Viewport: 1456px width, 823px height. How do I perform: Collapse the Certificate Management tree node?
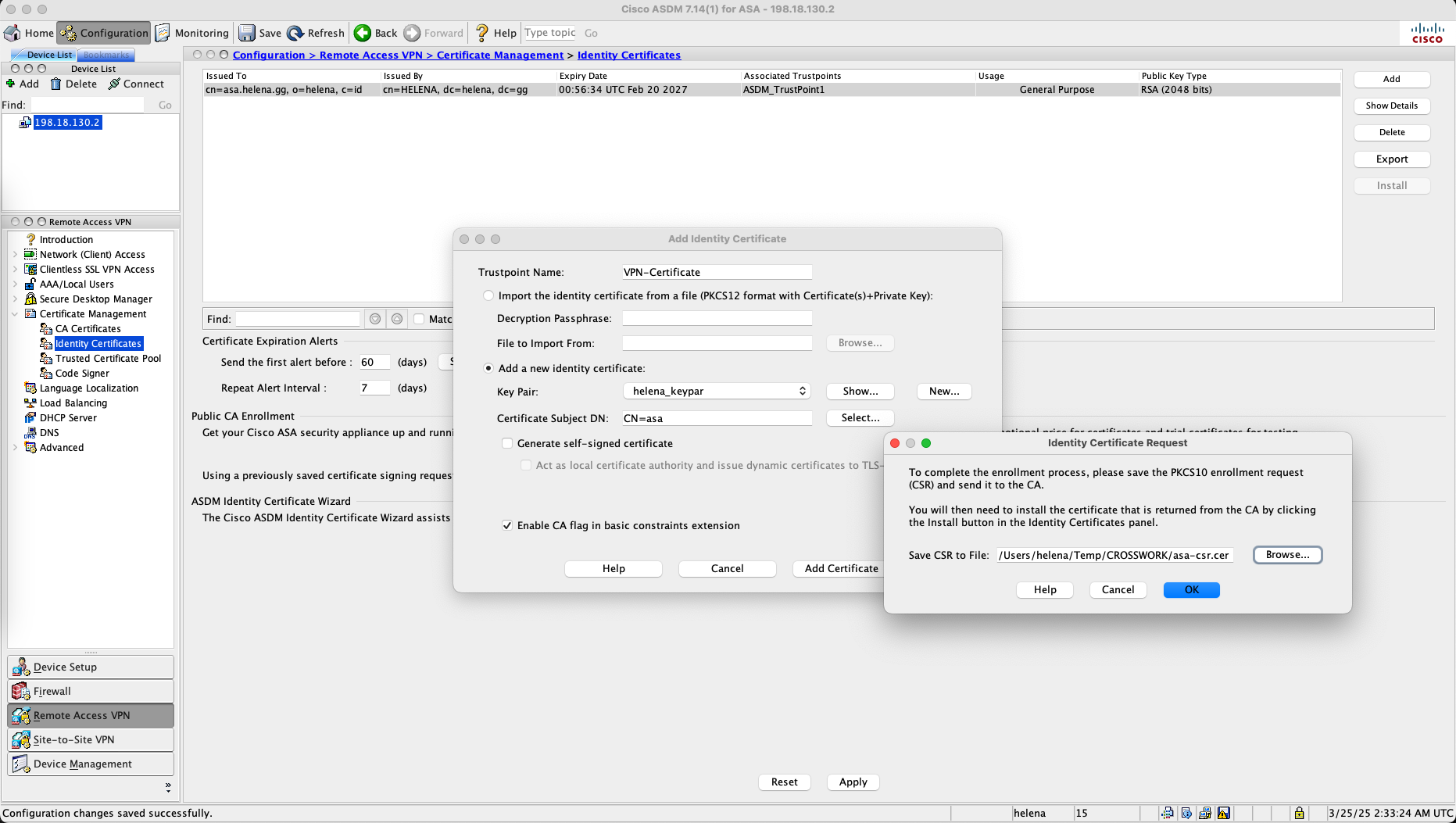tap(15, 314)
